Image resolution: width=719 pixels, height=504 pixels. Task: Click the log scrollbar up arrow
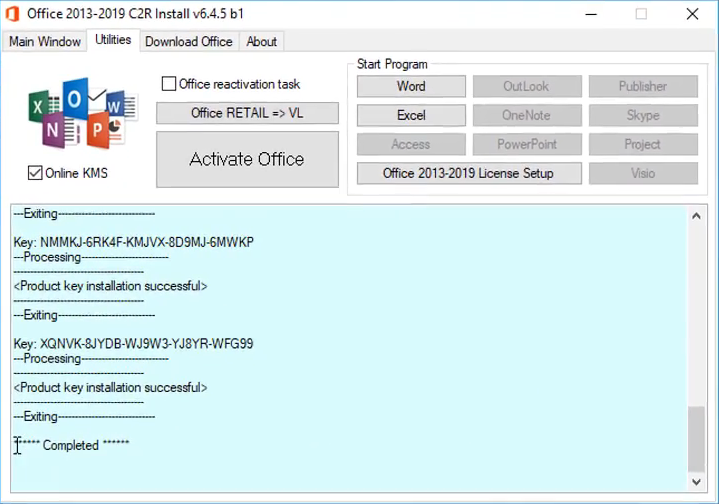click(696, 216)
